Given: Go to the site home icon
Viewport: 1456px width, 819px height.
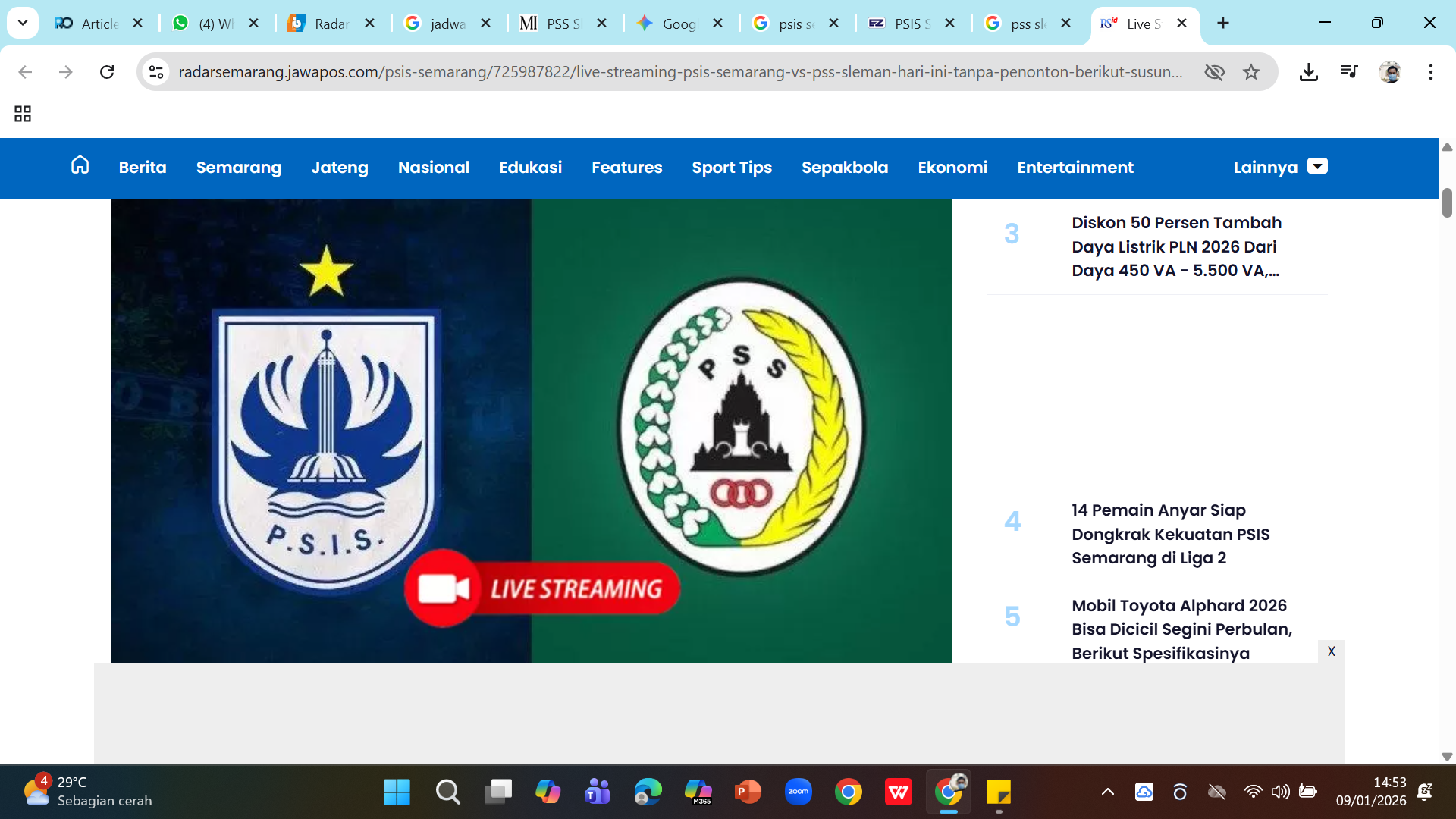Looking at the screenshot, I should tap(80, 165).
